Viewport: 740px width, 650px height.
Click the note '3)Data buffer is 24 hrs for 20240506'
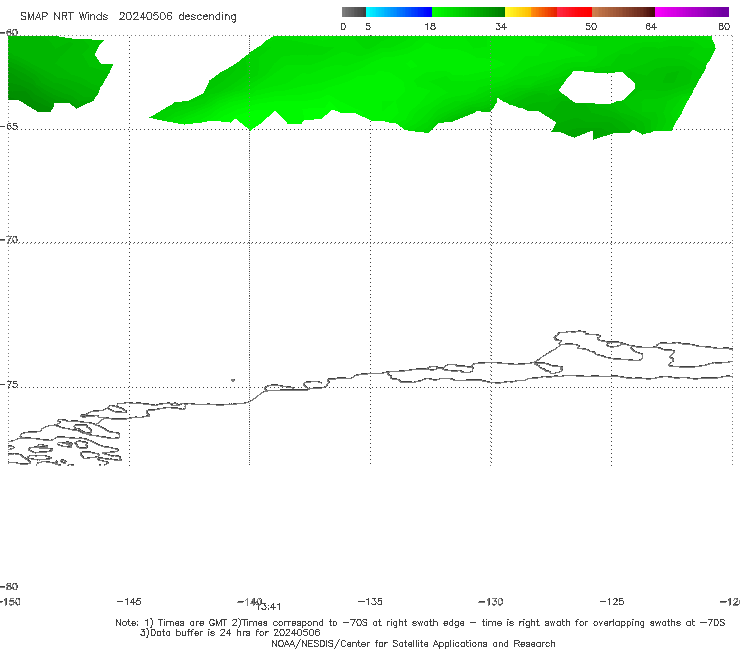click(x=230, y=633)
